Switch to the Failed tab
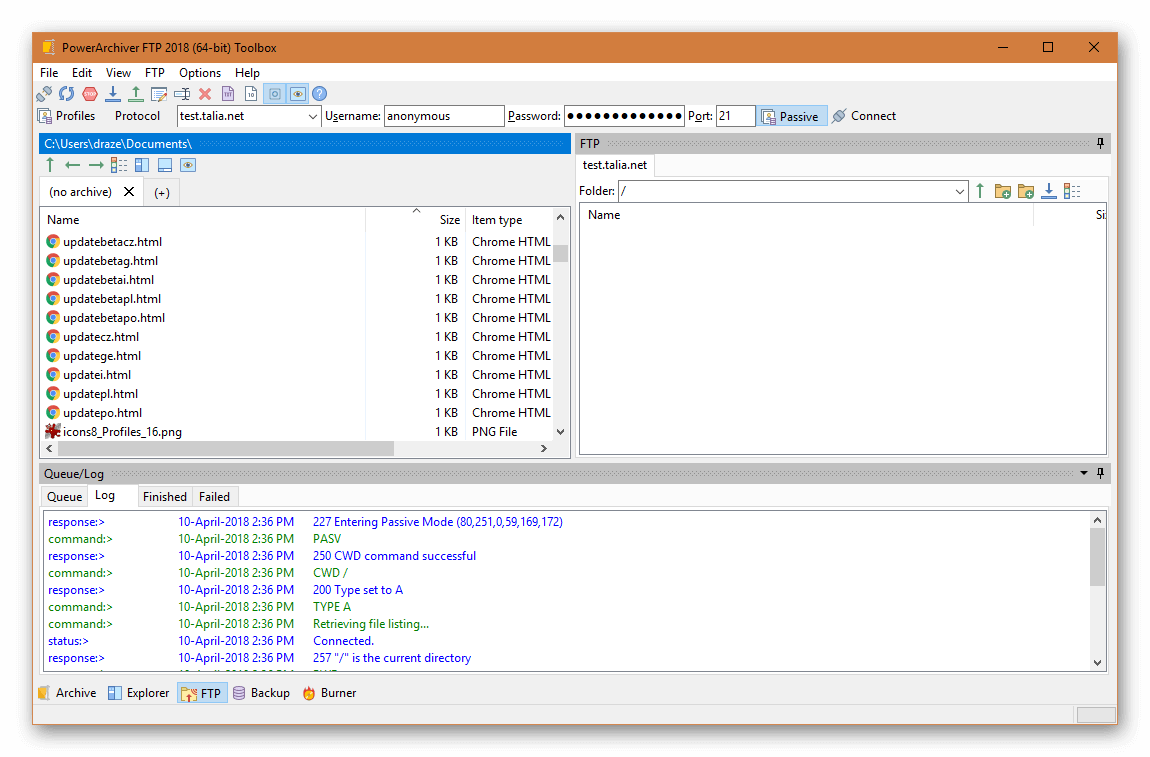The image size is (1150, 757). [214, 497]
